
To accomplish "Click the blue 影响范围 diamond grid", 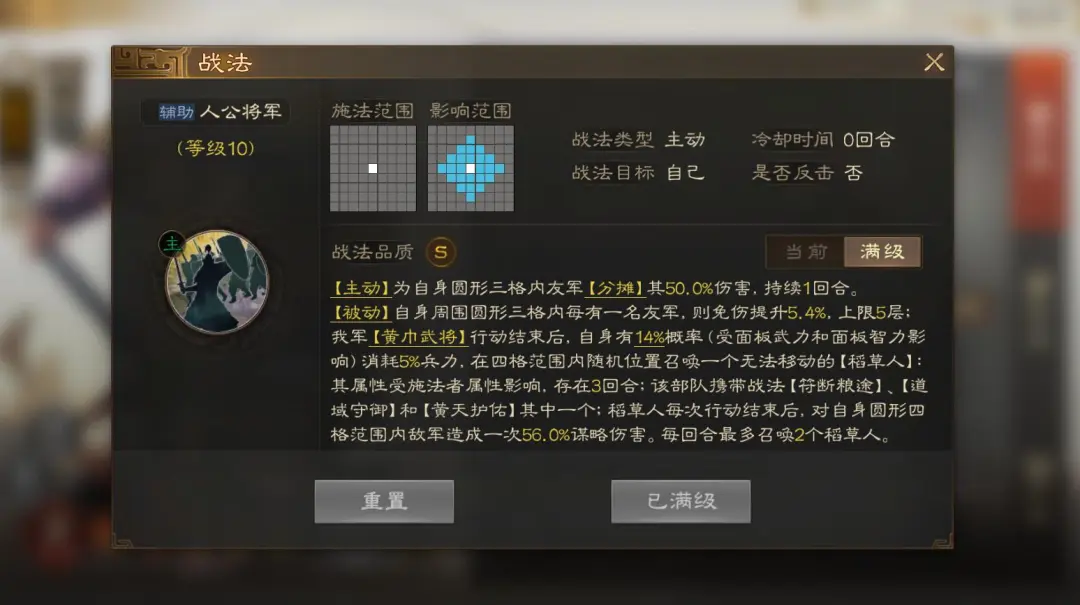I will point(470,168).
